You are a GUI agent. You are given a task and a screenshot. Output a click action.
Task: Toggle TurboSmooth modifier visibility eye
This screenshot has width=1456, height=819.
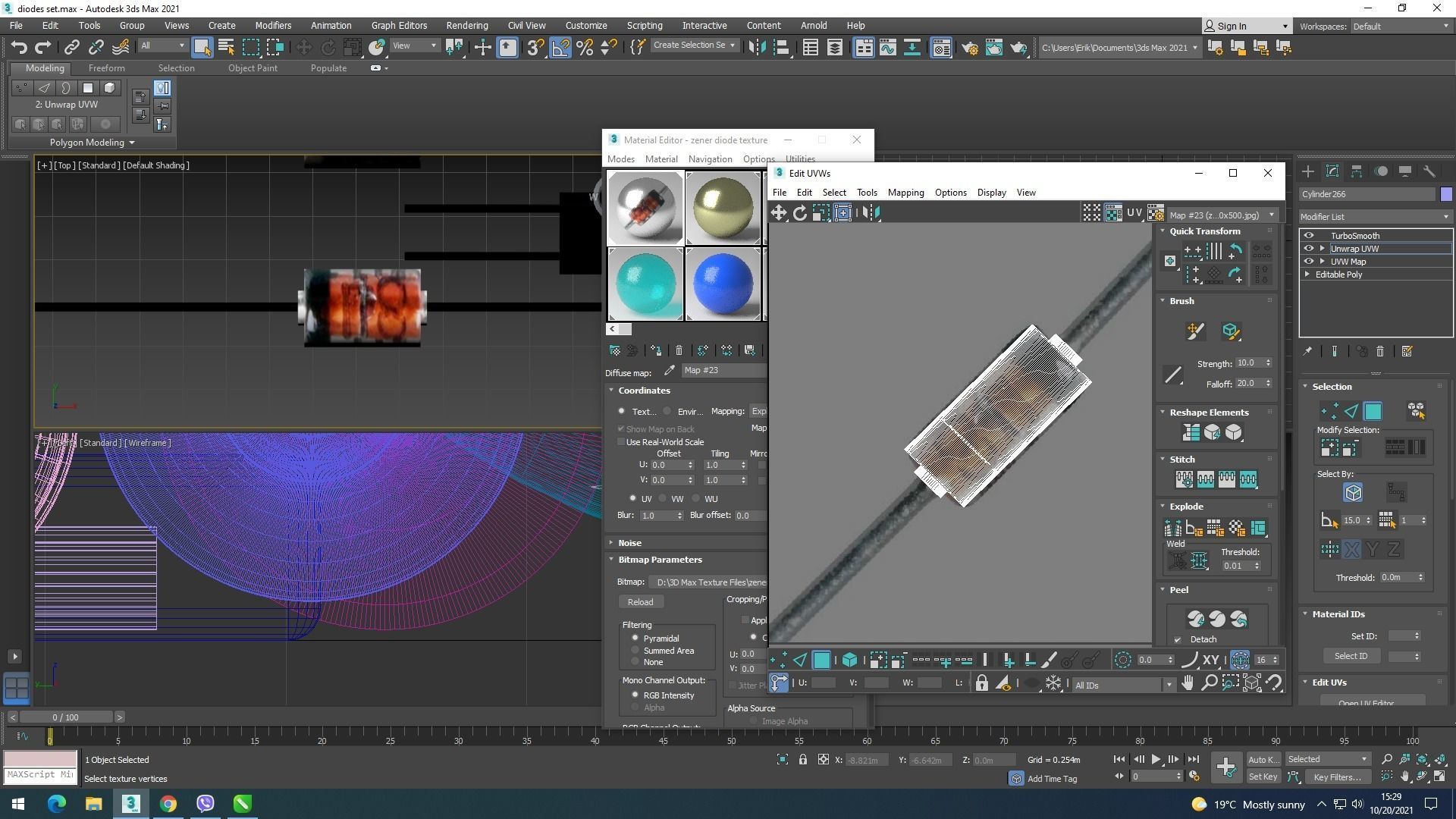click(1309, 236)
